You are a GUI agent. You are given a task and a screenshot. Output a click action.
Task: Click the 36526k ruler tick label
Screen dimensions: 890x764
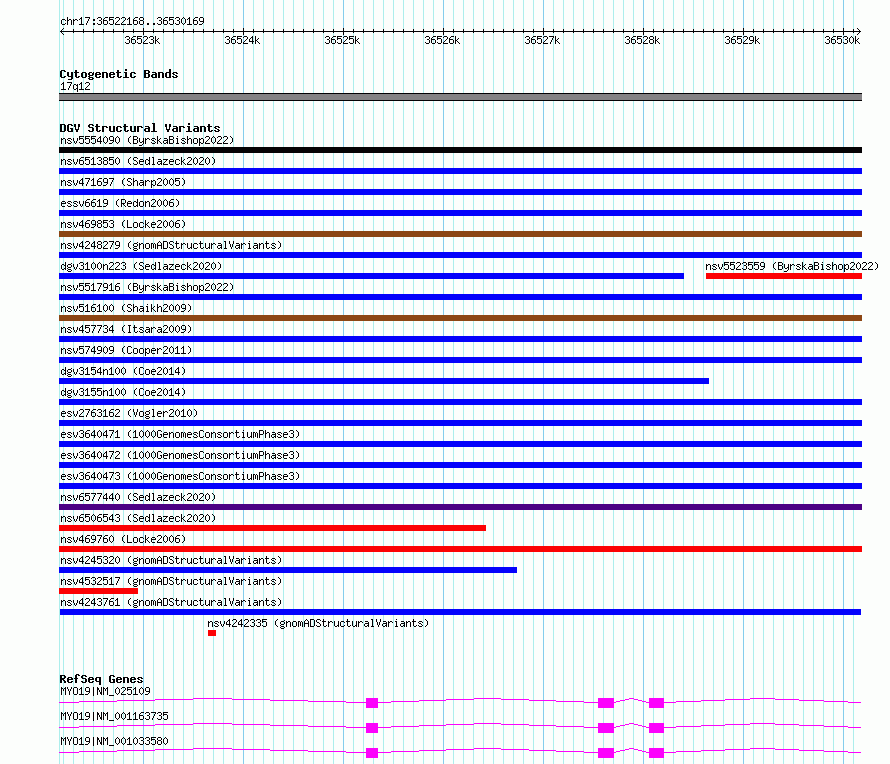[x=442, y=40]
